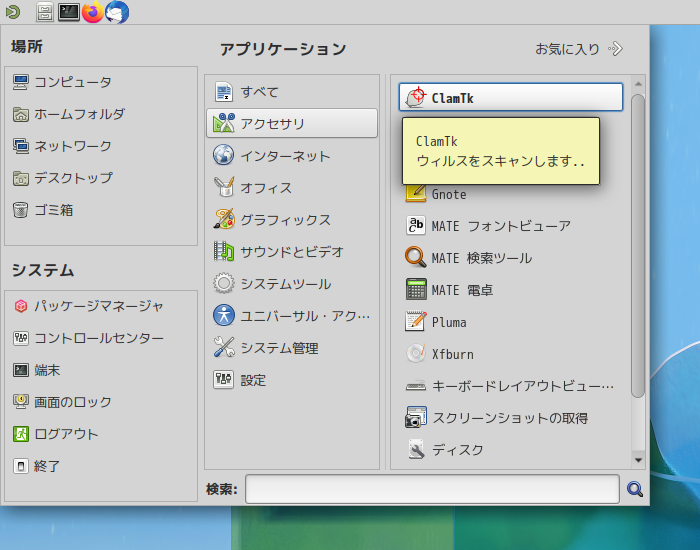This screenshot has width=700, height=550.
Task: Launch Xfburn disc burner
Action: point(511,354)
